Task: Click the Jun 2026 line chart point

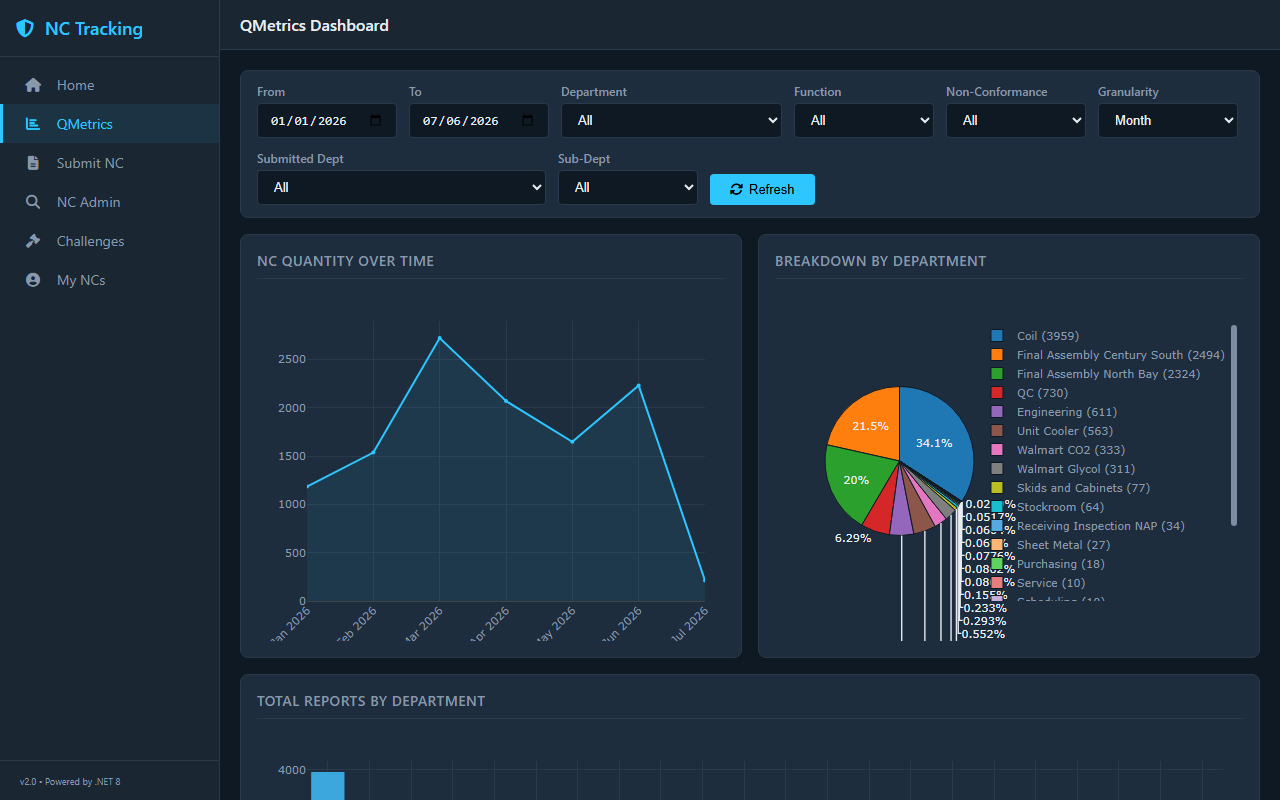Action: point(638,385)
